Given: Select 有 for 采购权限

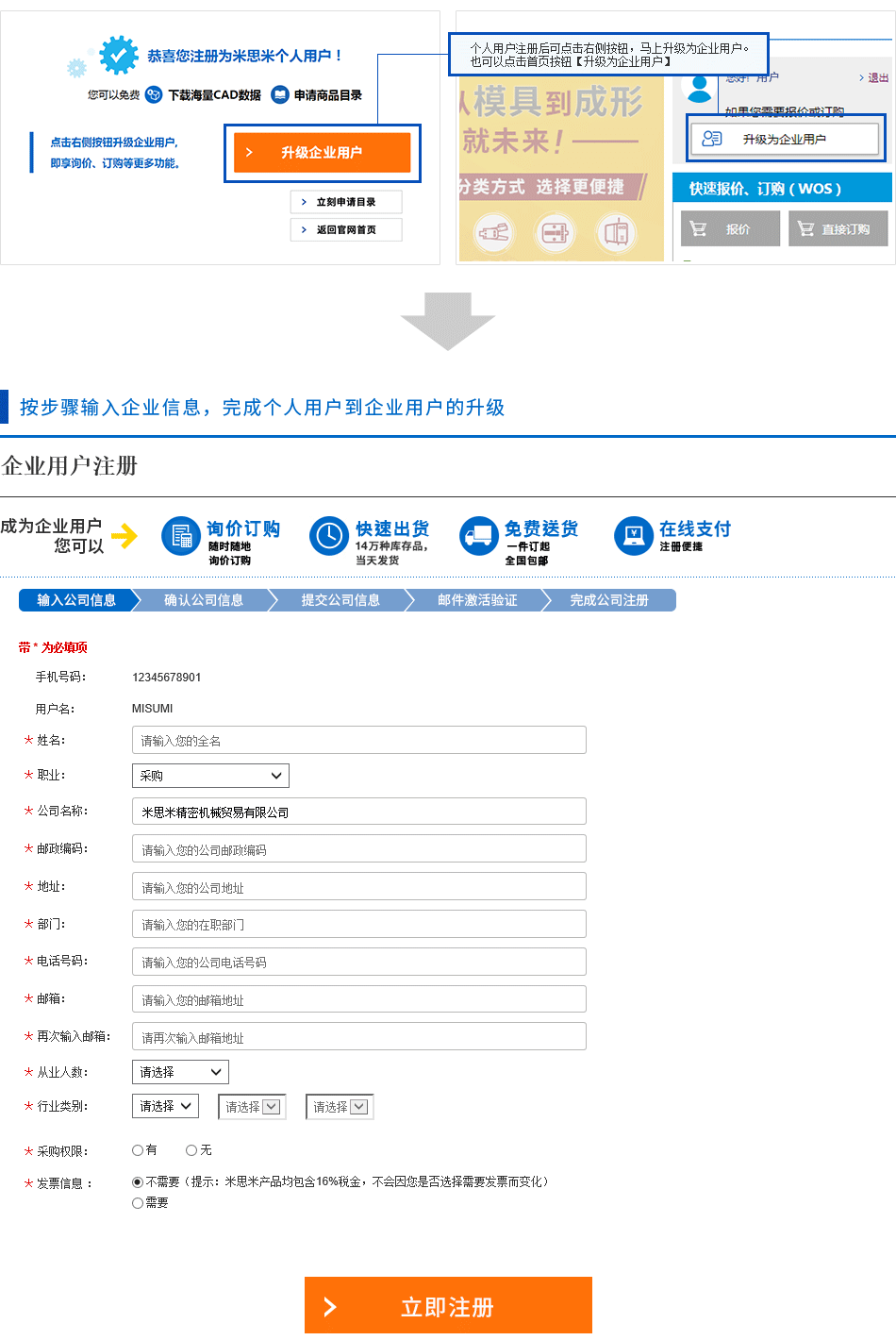Looking at the screenshot, I should [x=138, y=1150].
